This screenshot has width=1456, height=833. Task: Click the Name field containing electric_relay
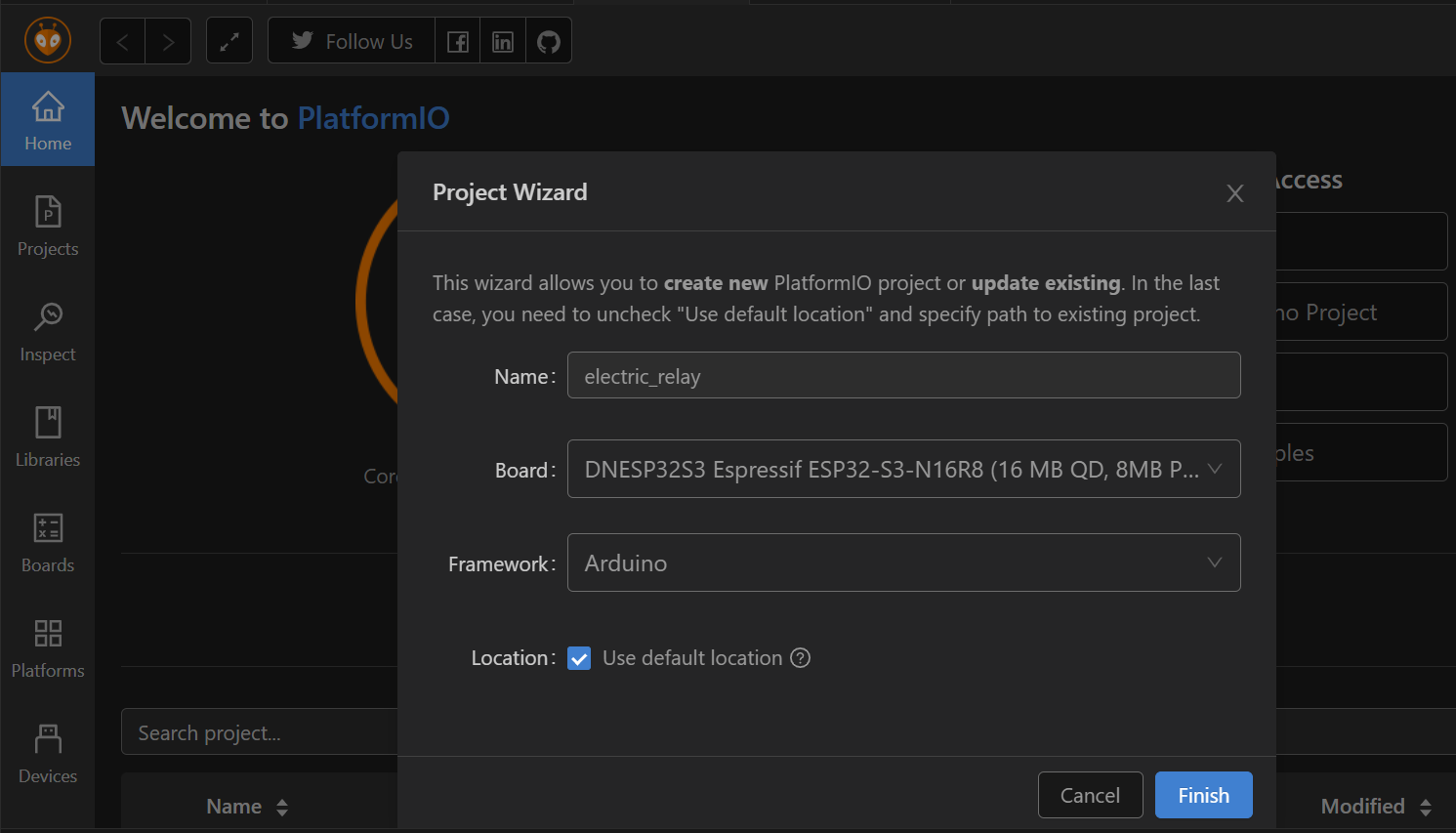point(904,375)
